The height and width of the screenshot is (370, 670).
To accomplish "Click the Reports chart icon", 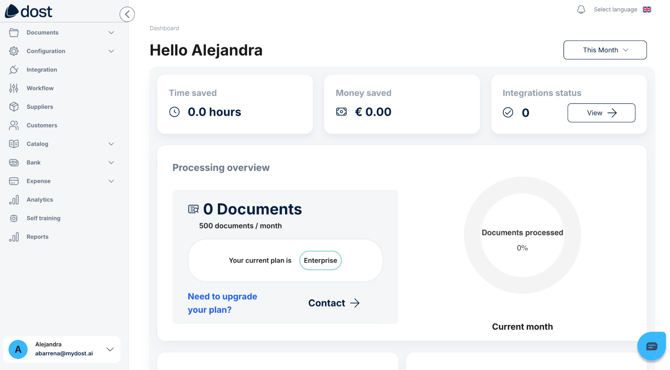I will 14,237.
